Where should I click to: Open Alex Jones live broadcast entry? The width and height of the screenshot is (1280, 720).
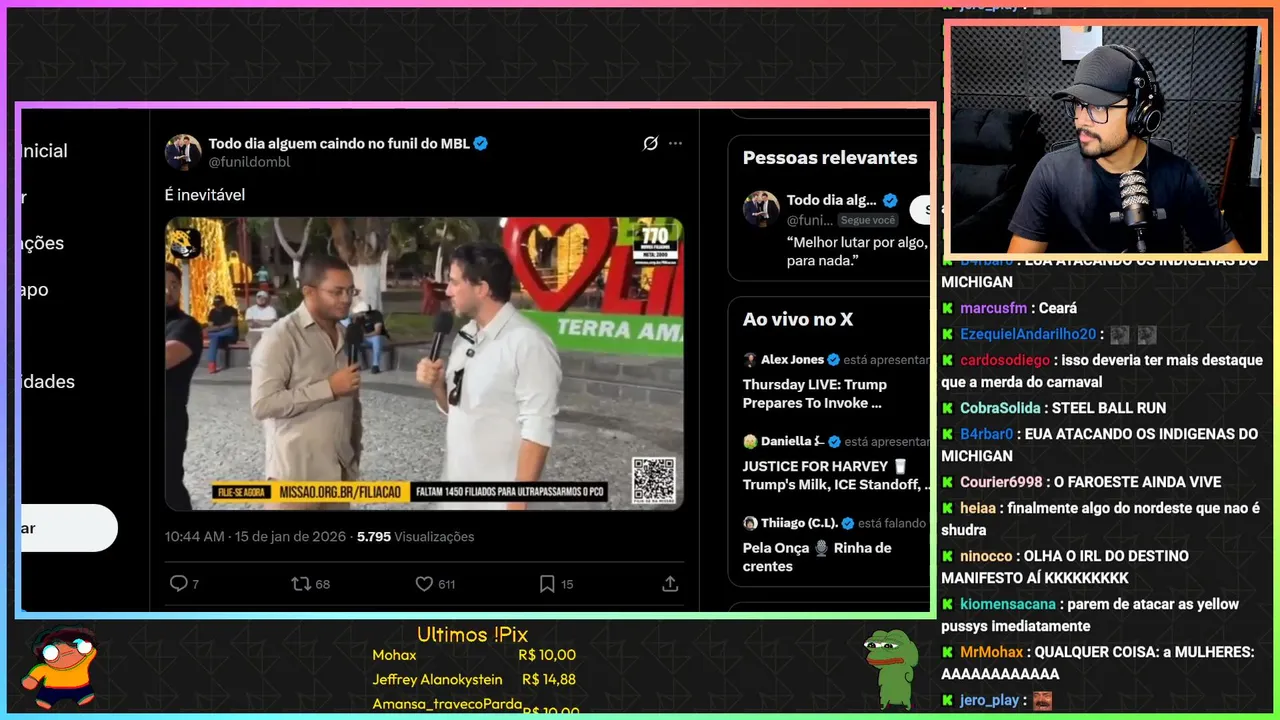pos(836,384)
